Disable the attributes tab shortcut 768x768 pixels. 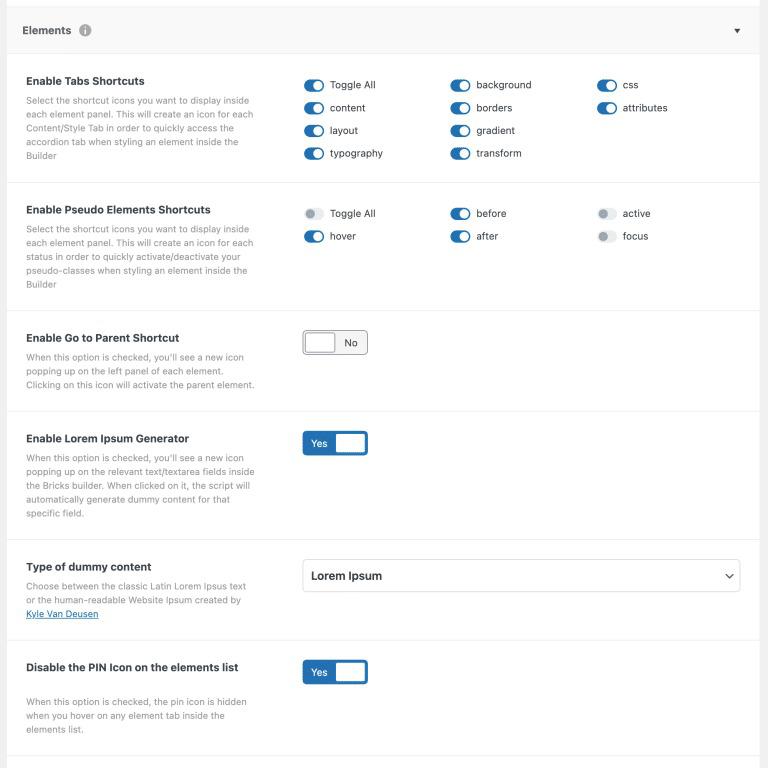[607, 108]
